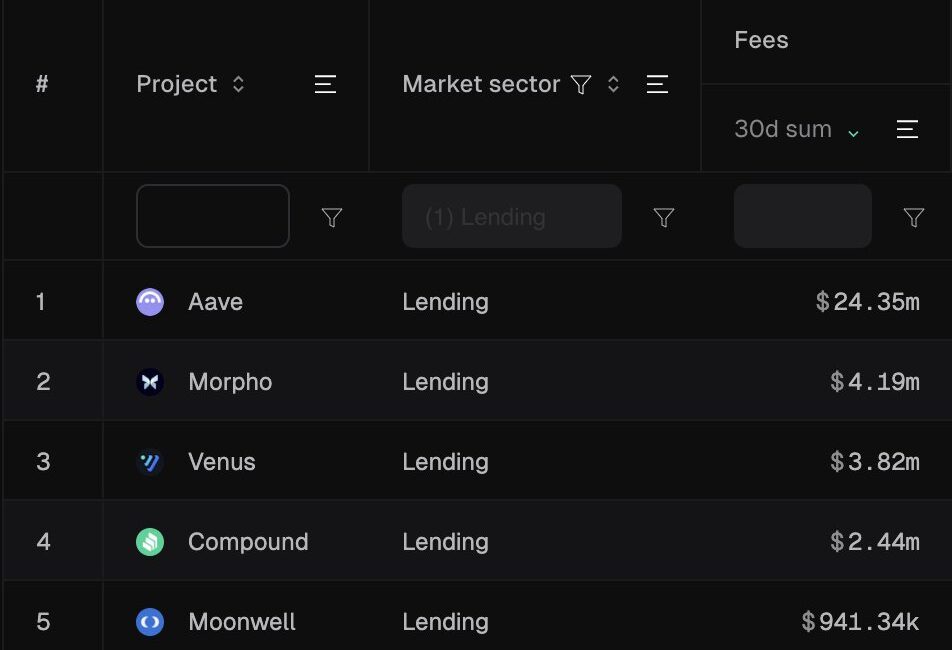Focus the Project filter text box
952x650 pixels.
point(213,216)
